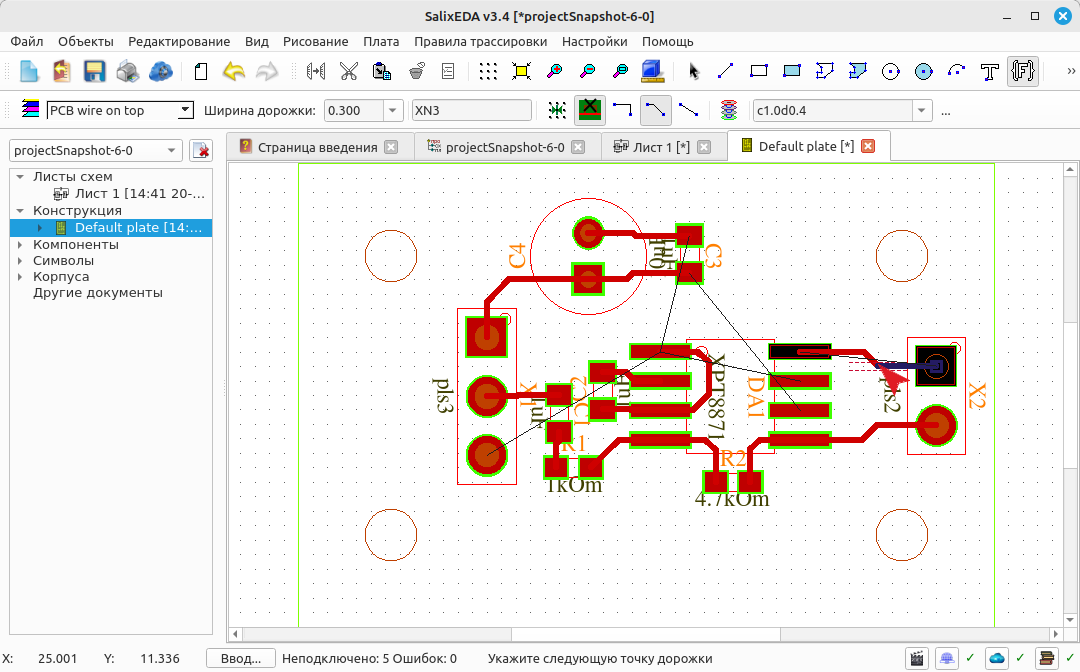This screenshot has width=1080, height=672.
Task: Switch to projectSnapshot-6-0 tab
Action: coord(505,147)
